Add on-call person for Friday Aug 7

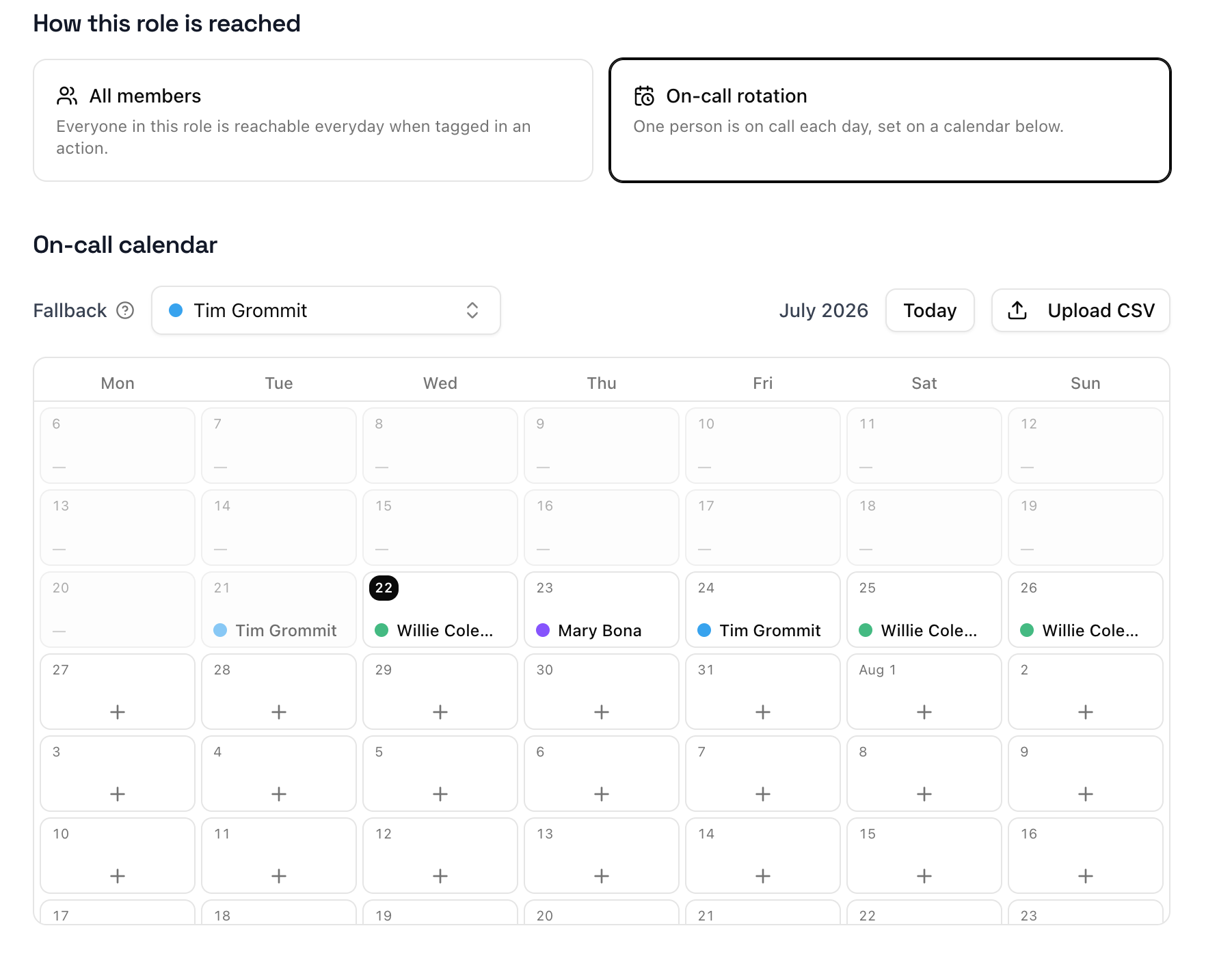(x=763, y=794)
